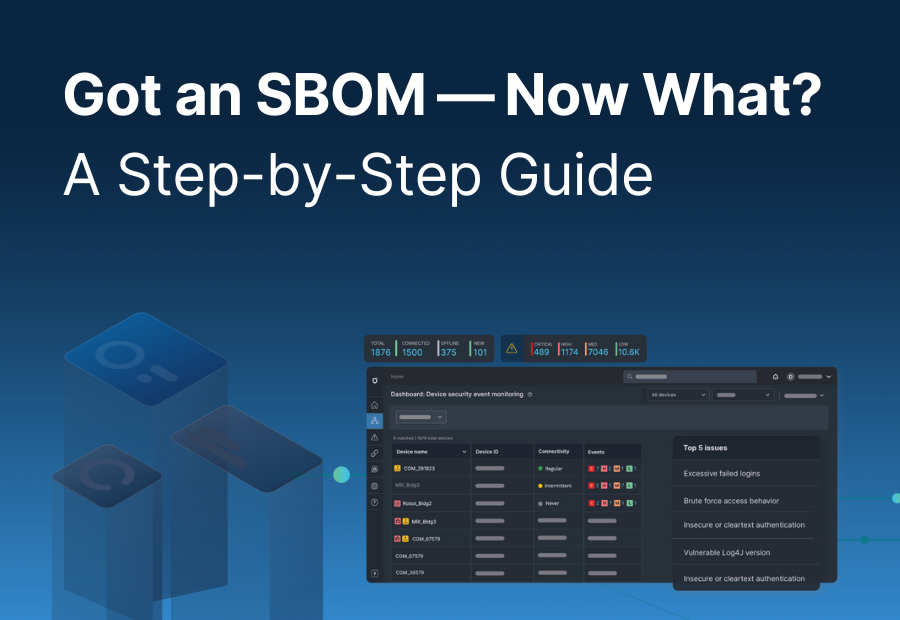Expand the collapsed sidebar via bottom chevron
Screen dimensions: 900x620
[376, 574]
